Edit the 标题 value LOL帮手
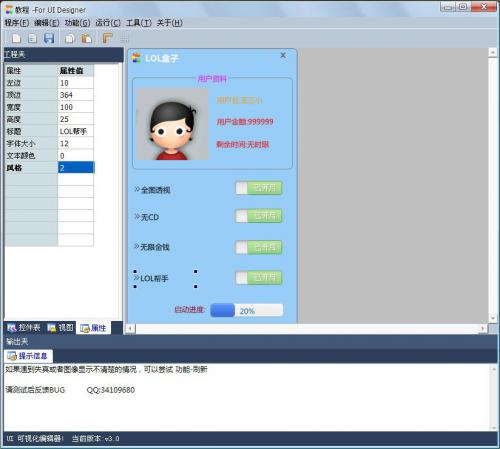The width and height of the screenshot is (500, 449). coord(76,131)
